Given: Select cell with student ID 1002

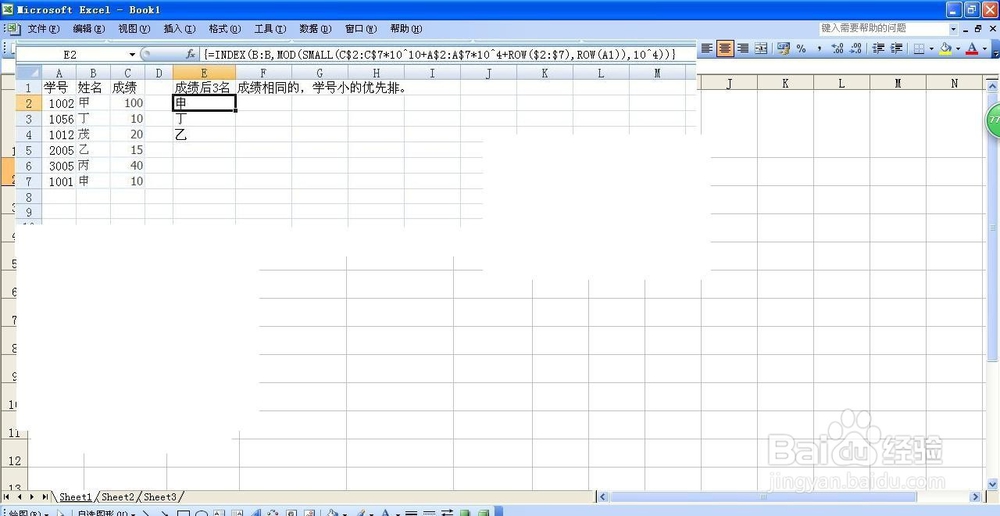Looking at the screenshot, I should 59,103.
